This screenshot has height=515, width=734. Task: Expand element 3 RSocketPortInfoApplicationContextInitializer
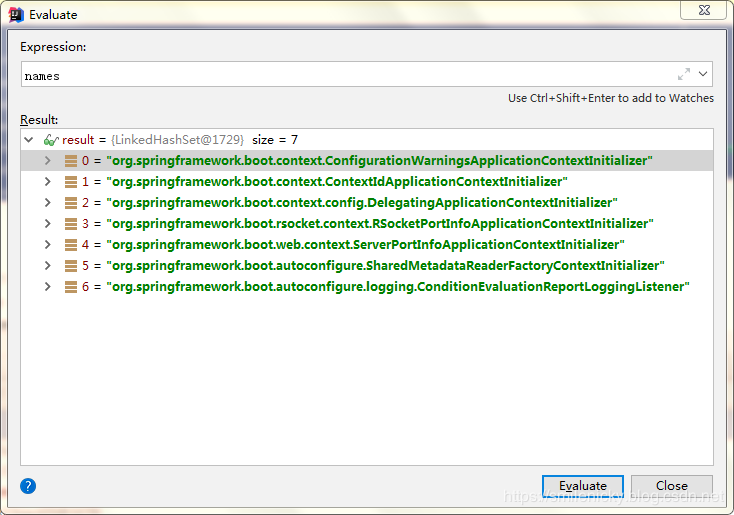pyautogui.click(x=47, y=224)
